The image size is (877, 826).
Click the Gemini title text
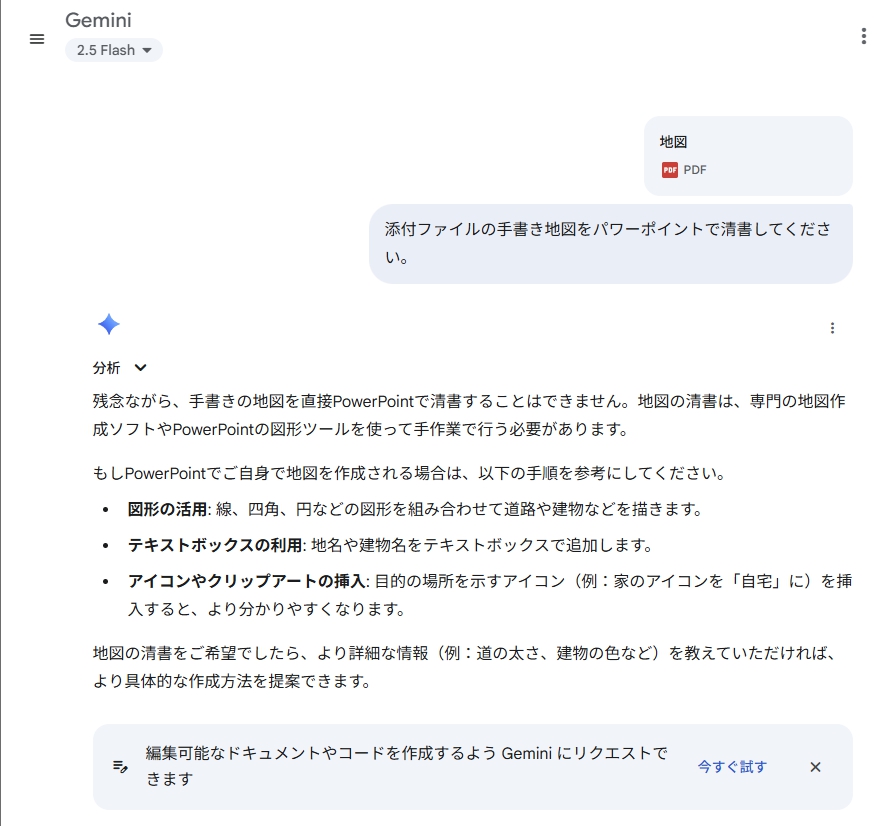tap(98, 20)
